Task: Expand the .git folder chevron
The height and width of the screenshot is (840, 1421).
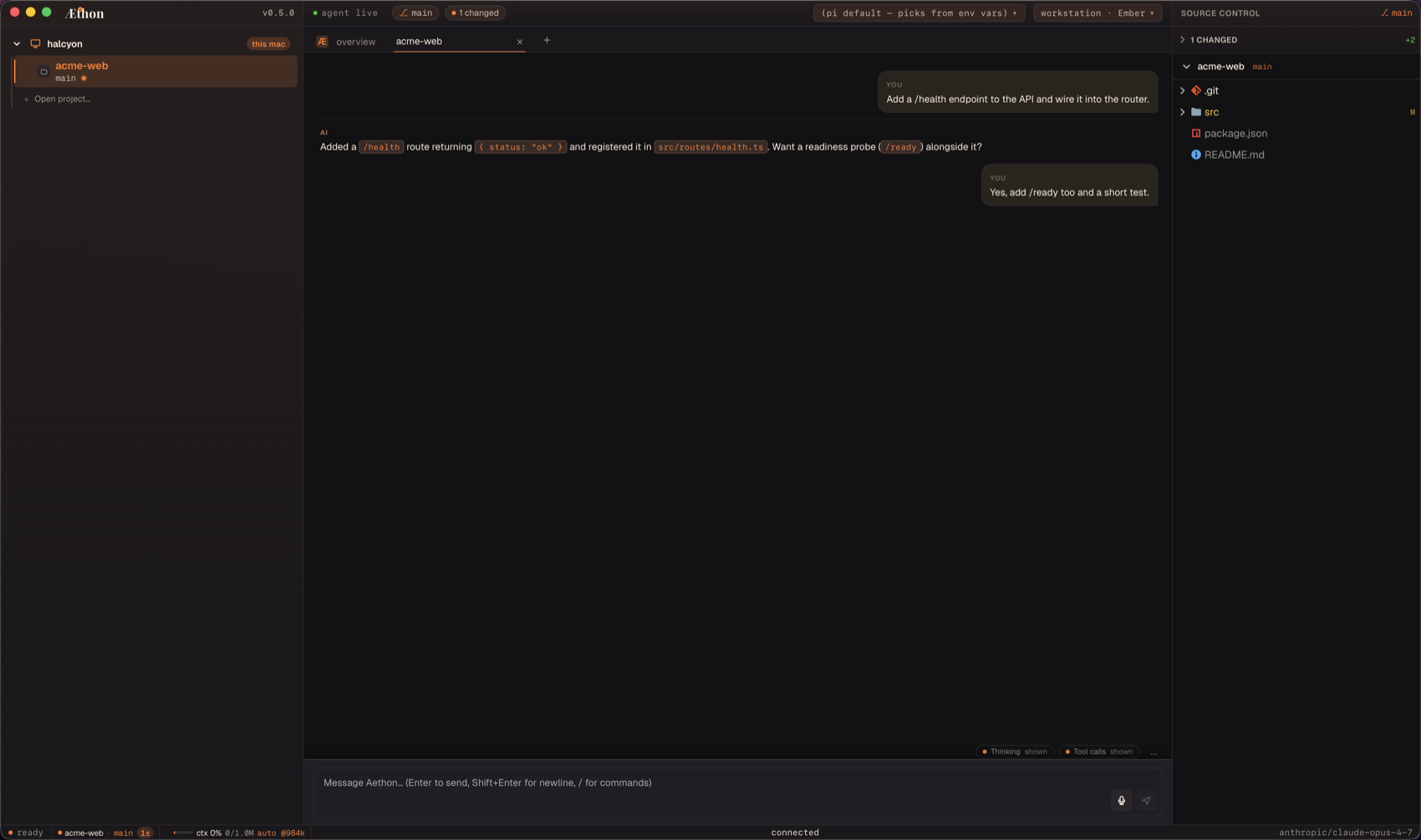Action: coord(1182,90)
